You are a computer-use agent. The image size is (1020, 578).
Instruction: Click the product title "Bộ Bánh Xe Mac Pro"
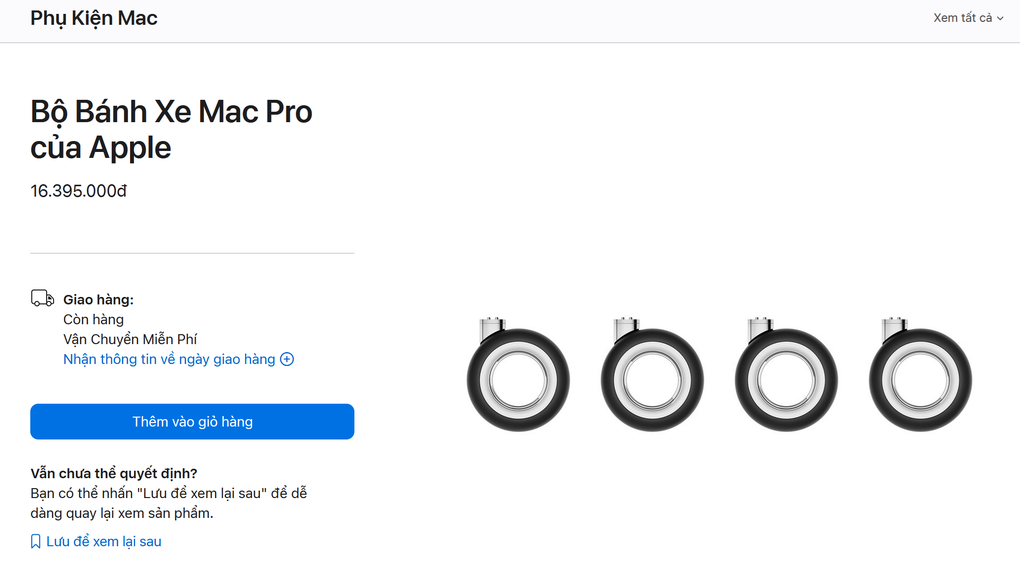[170, 111]
